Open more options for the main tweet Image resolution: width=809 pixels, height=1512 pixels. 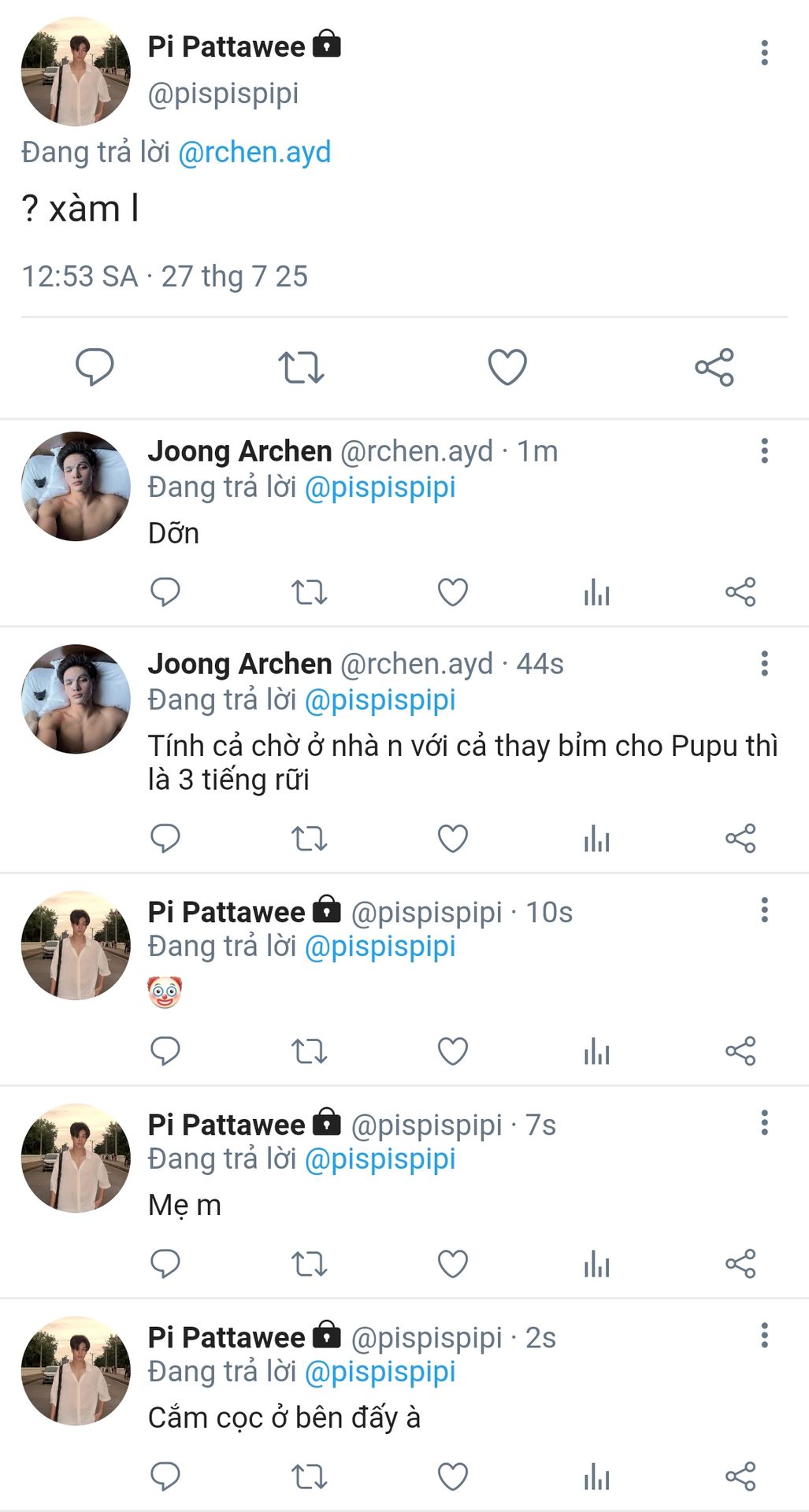tap(764, 53)
